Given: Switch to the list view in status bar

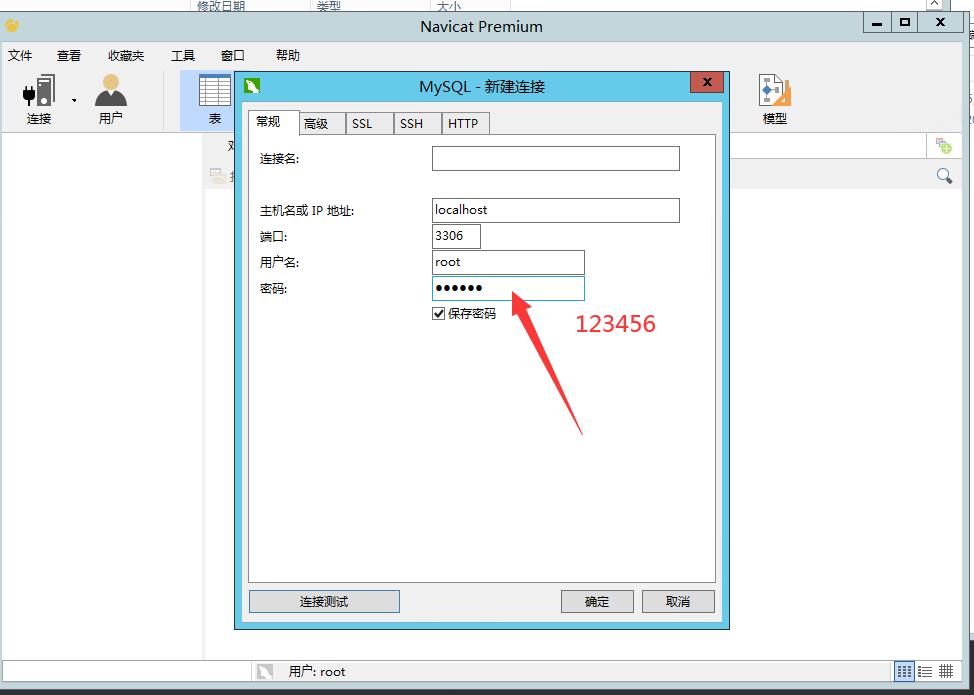Looking at the screenshot, I should coord(925,672).
